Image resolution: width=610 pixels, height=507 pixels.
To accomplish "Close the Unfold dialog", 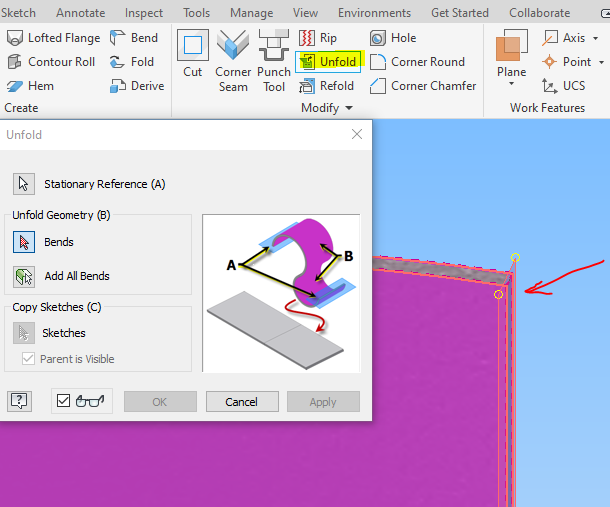I will click(x=357, y=134).
